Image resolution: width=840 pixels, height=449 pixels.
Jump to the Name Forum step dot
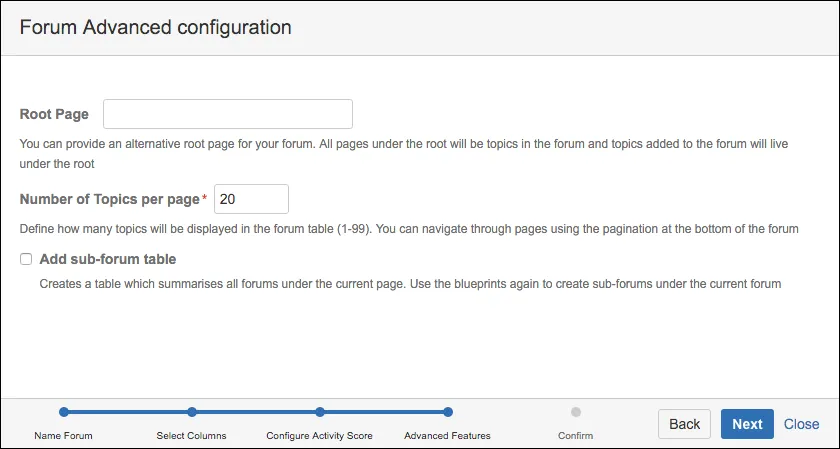(x=64, y=412)
